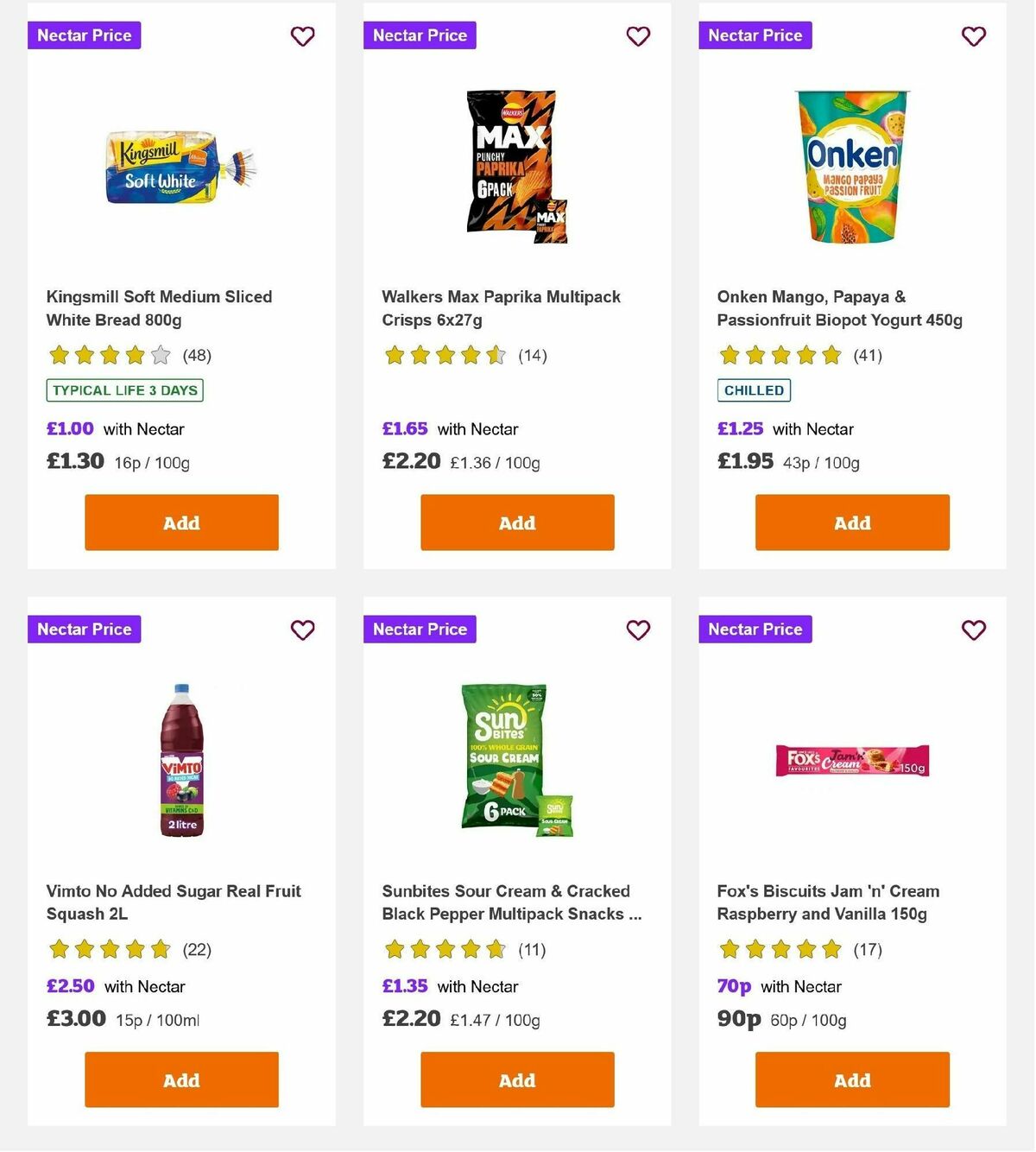This screenshot has height=1152, width=1036.
Task: Open the Kingsmill bread product details link
Action: (x=159, y=307)
